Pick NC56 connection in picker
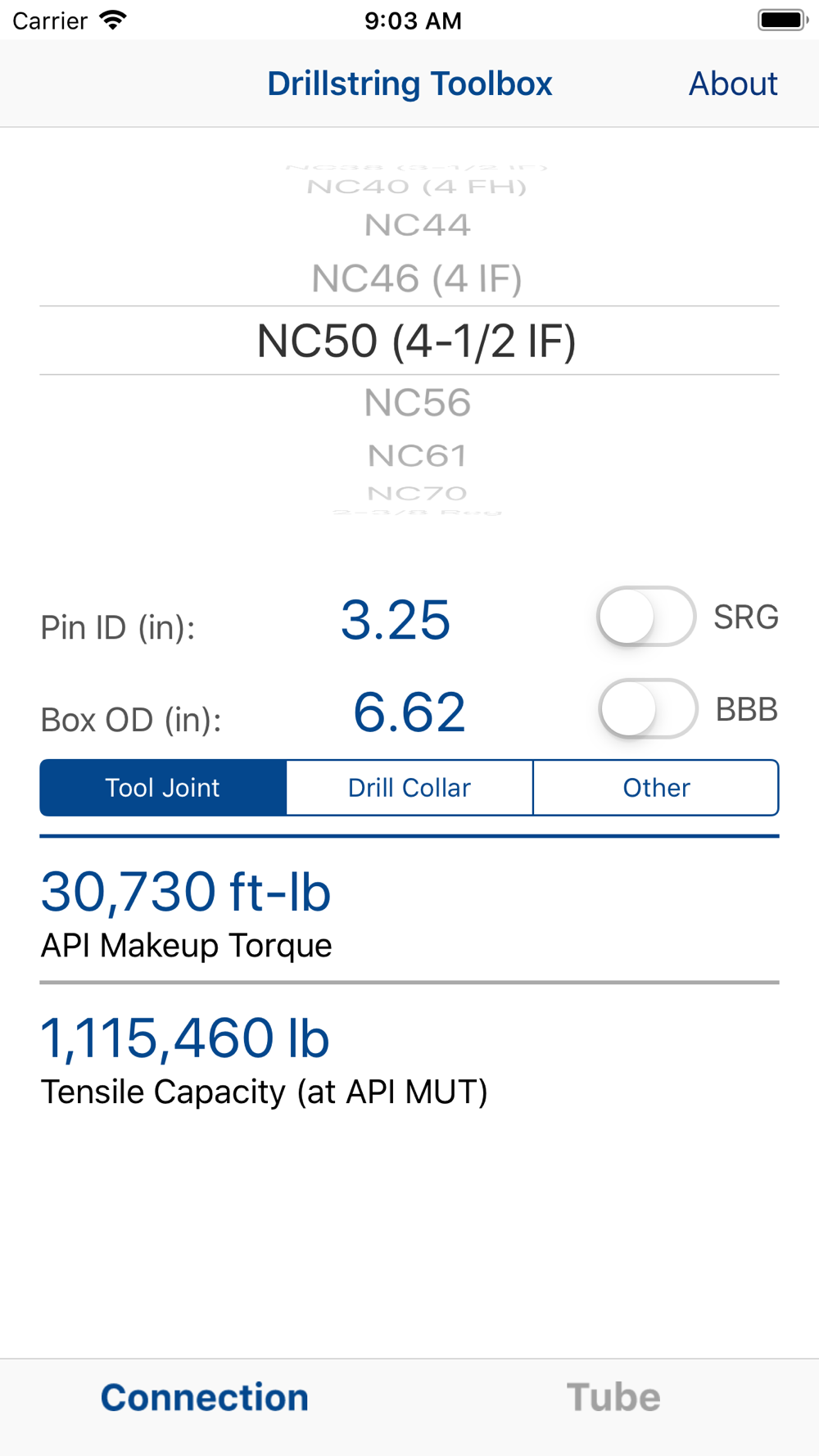 point(417,403)
